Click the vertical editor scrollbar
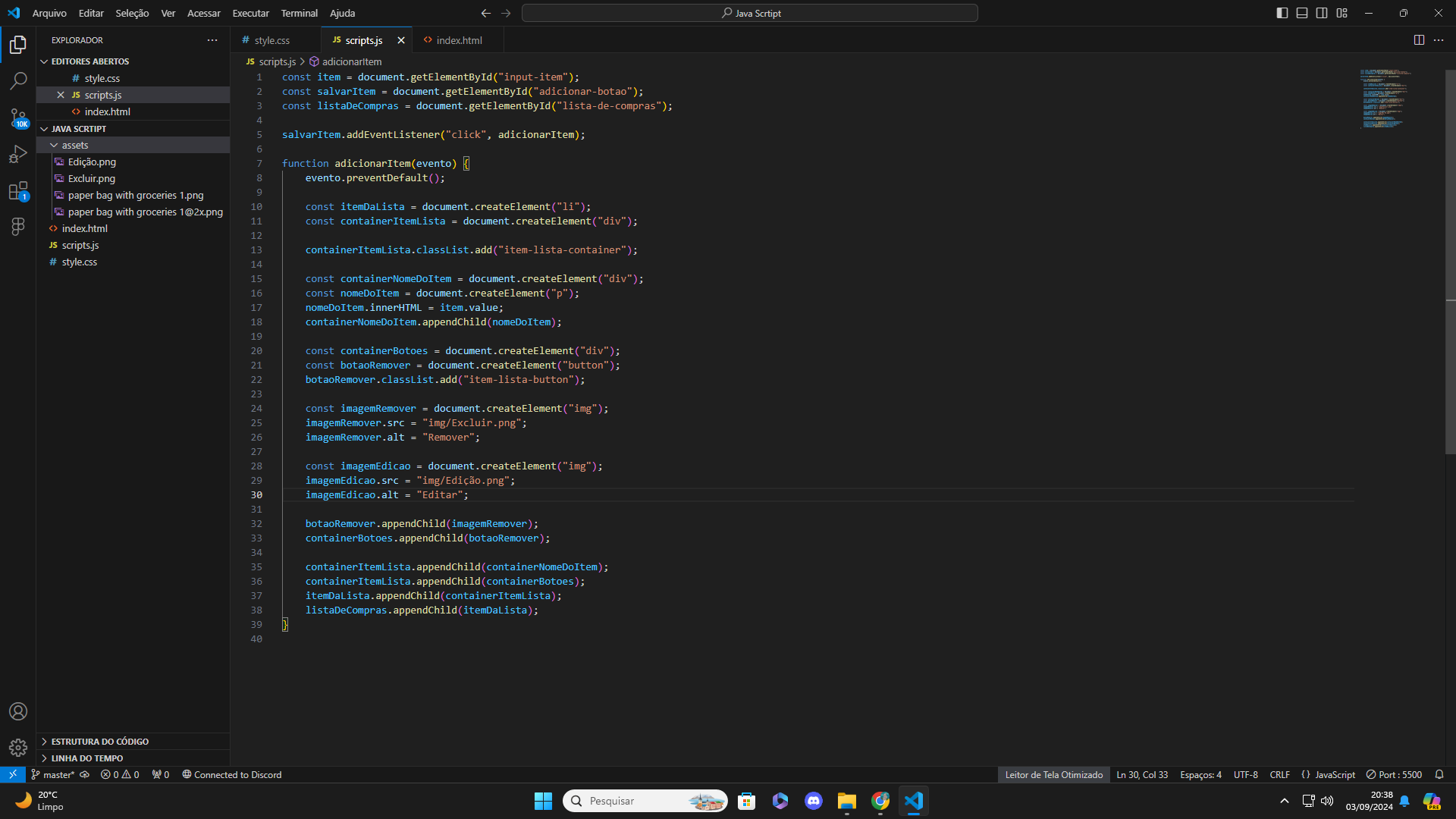 [1450, 261]
